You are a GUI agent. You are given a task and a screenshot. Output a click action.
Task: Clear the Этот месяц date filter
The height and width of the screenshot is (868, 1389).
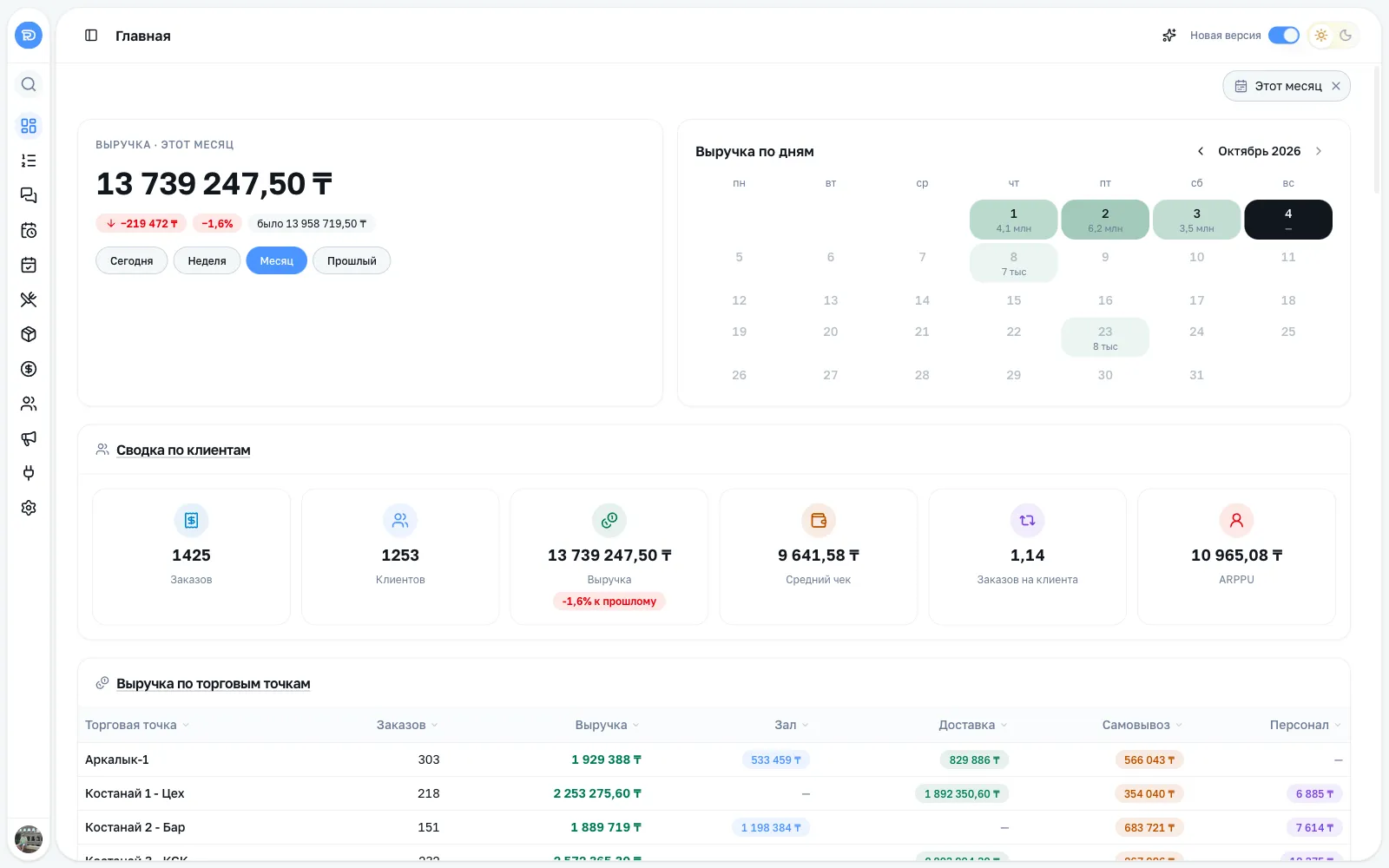tap(1336, 86)
